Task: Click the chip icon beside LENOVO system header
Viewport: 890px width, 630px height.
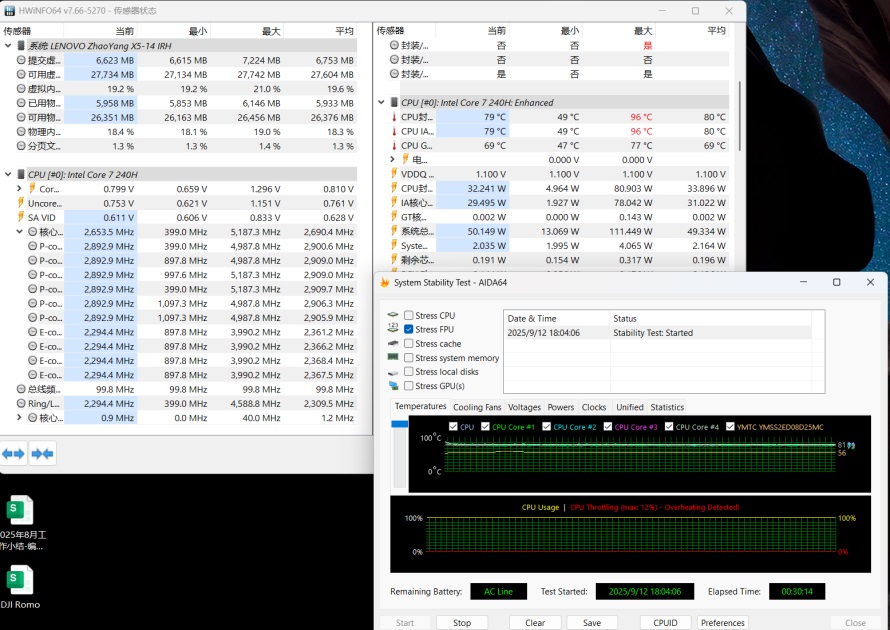Action: click(x=21, y=46)
